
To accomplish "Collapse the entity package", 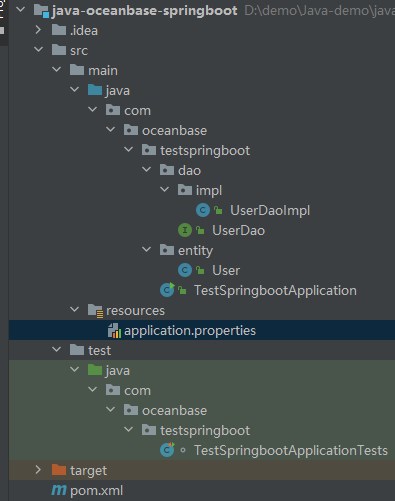I will coord(146,250).
